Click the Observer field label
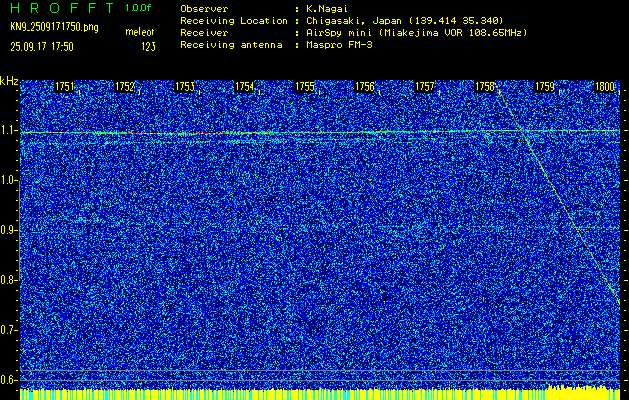 [x=204, y=9]
